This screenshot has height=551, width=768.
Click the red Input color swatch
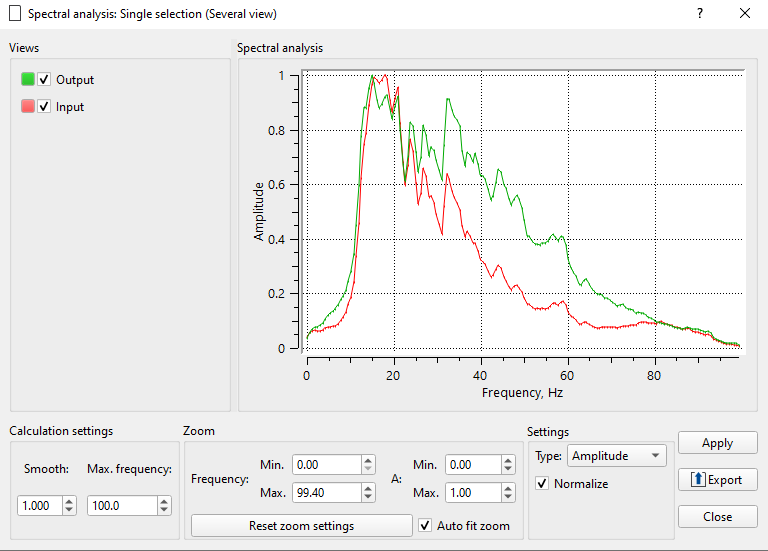tap(28, 106)
